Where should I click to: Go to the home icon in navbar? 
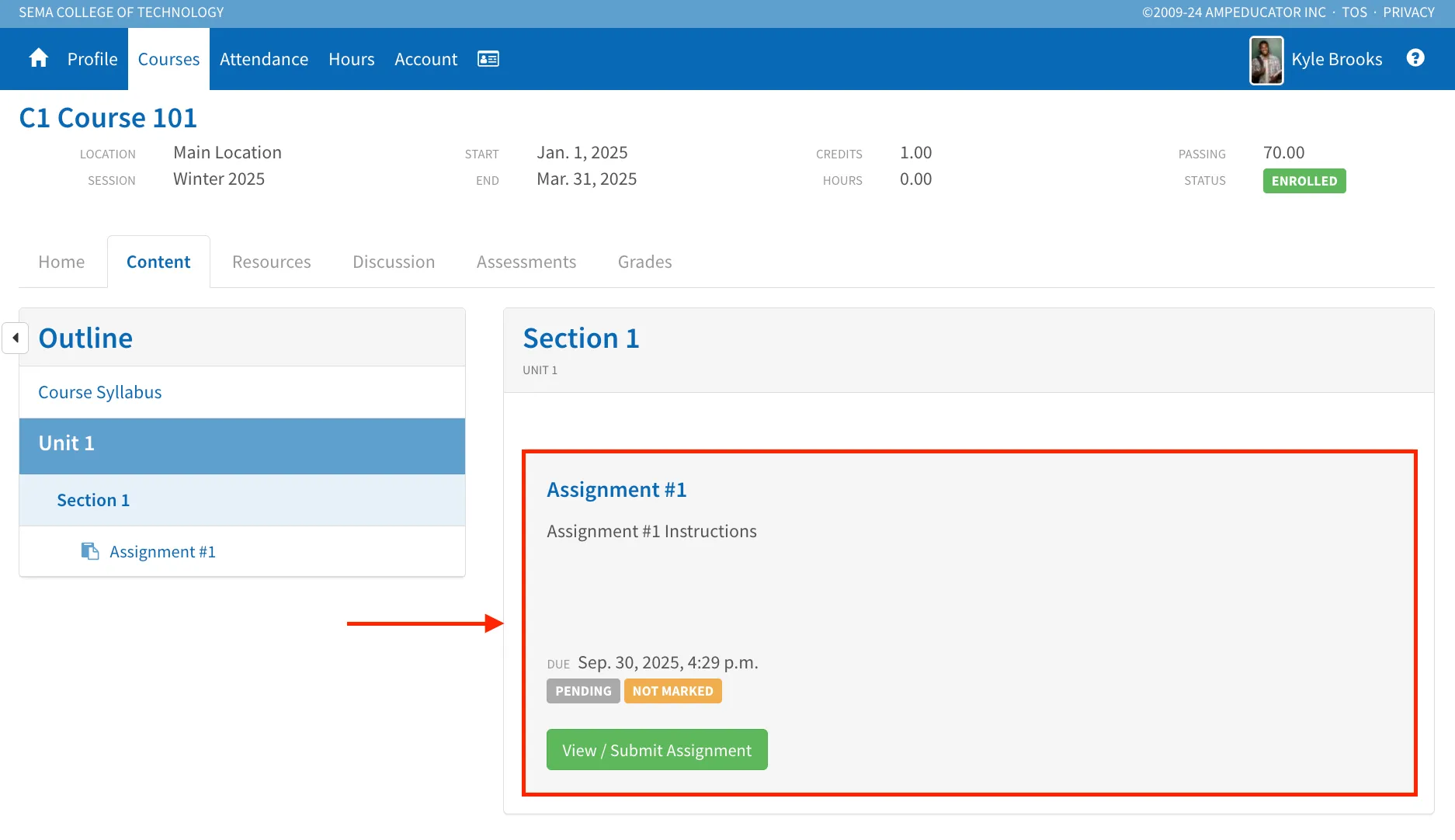pos(38,59)
